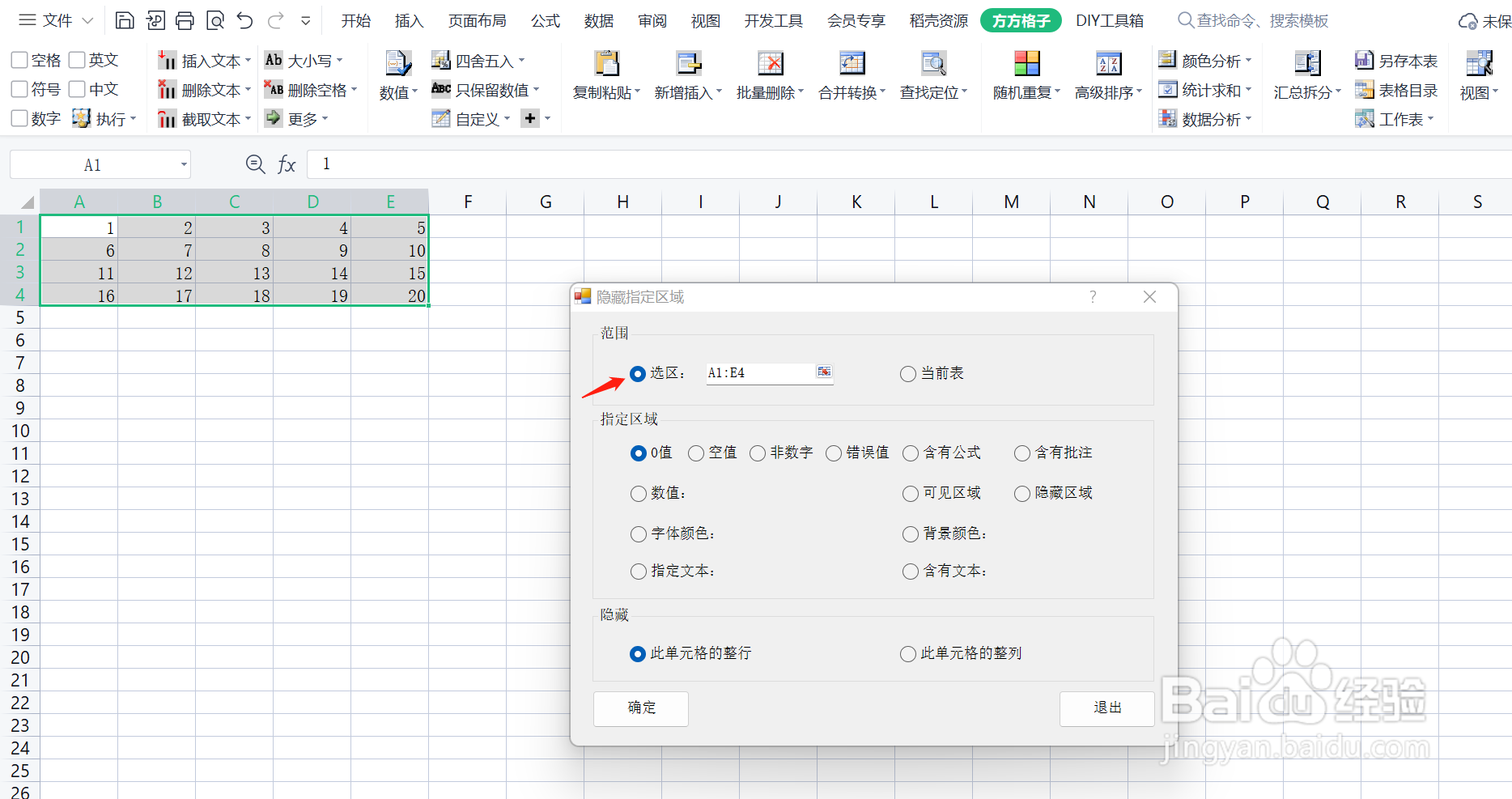Check the 数字 checkbox
Viewport: 1512px width, 799px height.
tap(19, 118)
